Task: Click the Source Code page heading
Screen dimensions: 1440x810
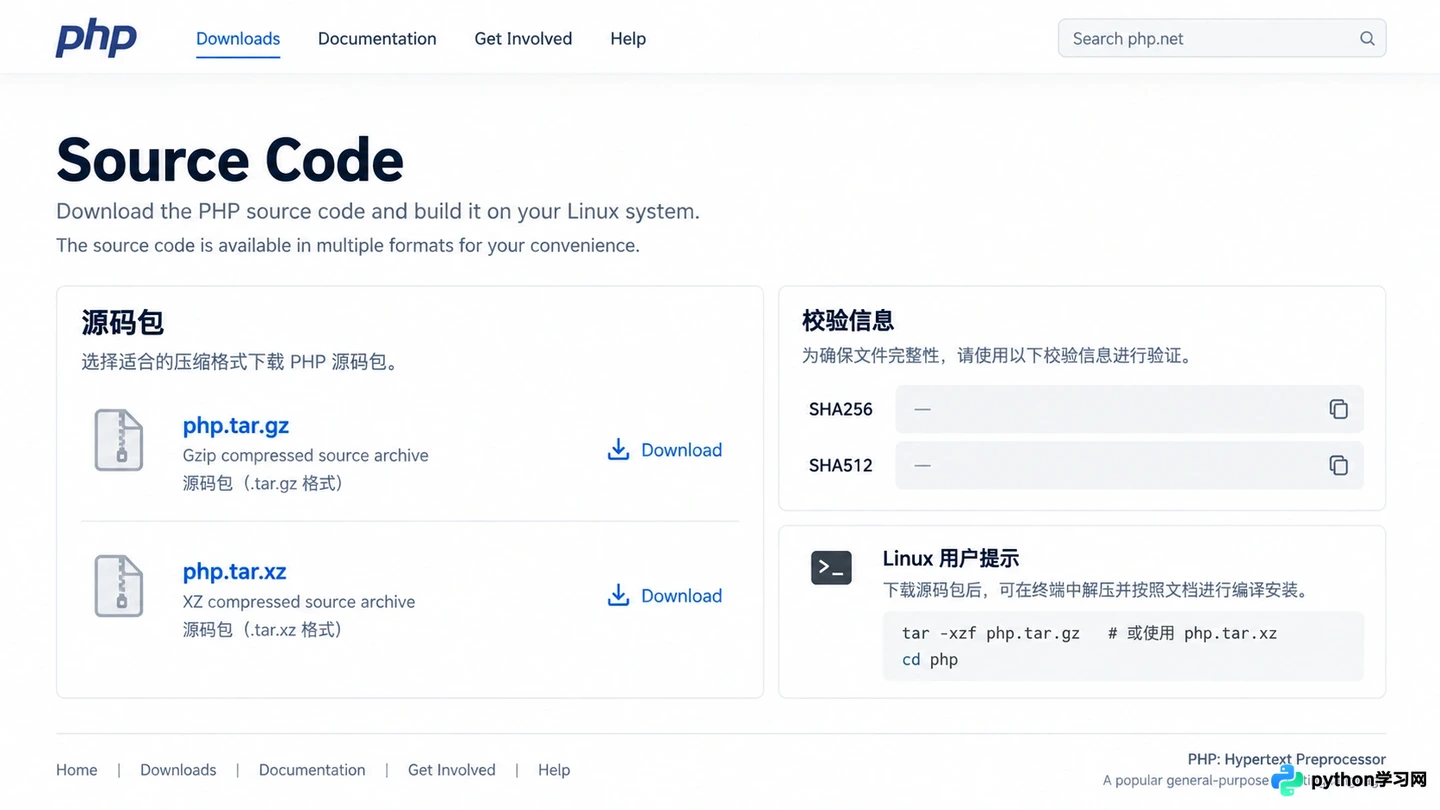Action: point(230,159)
